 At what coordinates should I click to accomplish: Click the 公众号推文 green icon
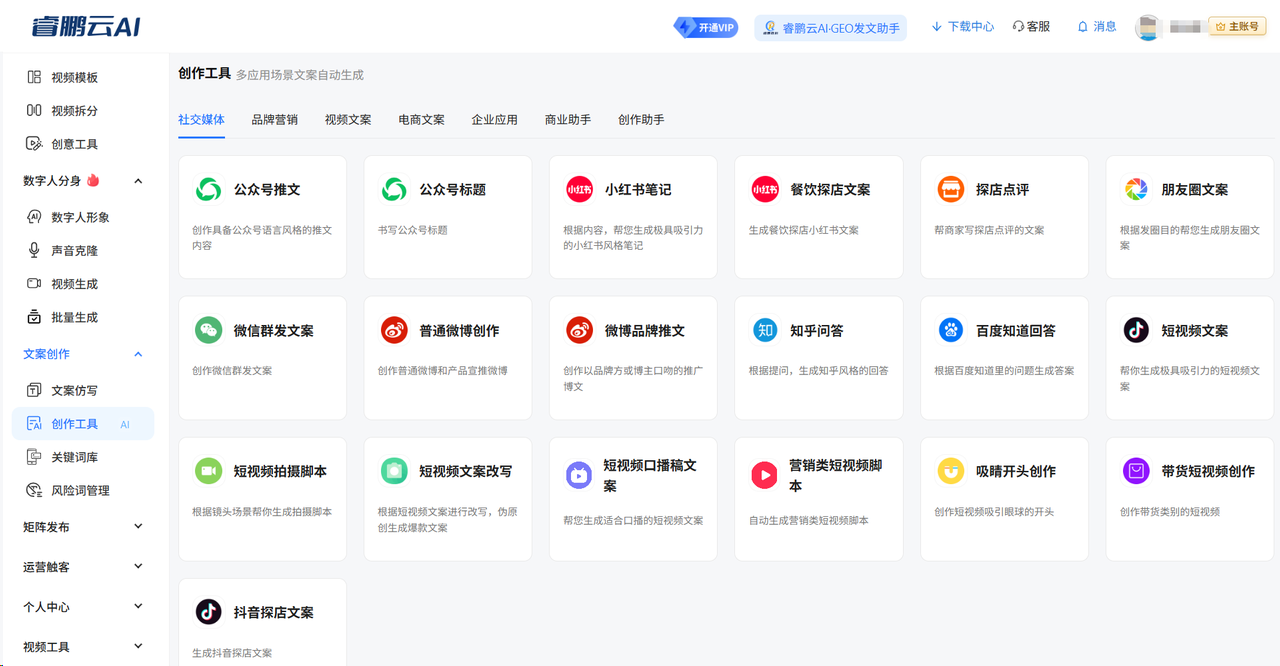[208, 189]
